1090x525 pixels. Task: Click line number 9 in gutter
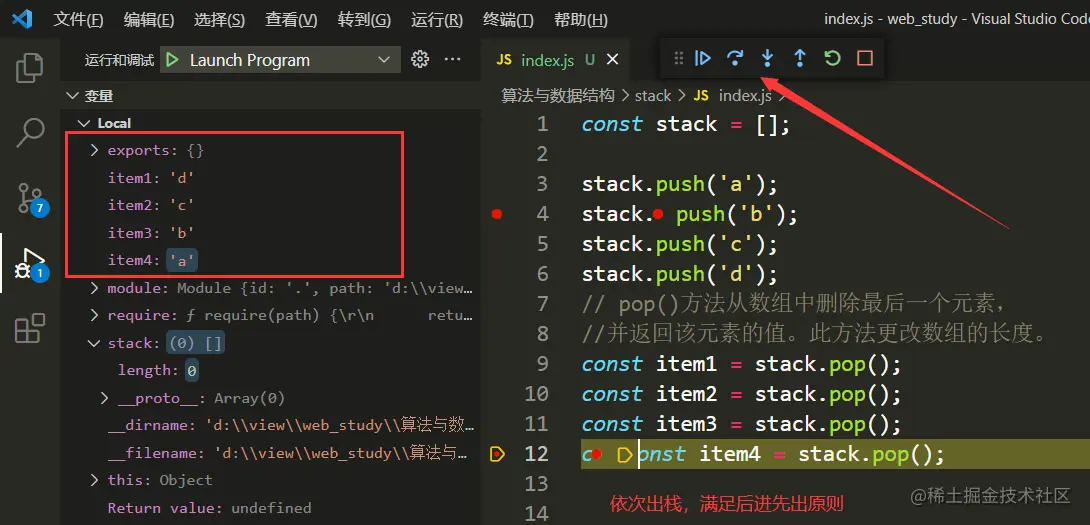click(543, 364)
